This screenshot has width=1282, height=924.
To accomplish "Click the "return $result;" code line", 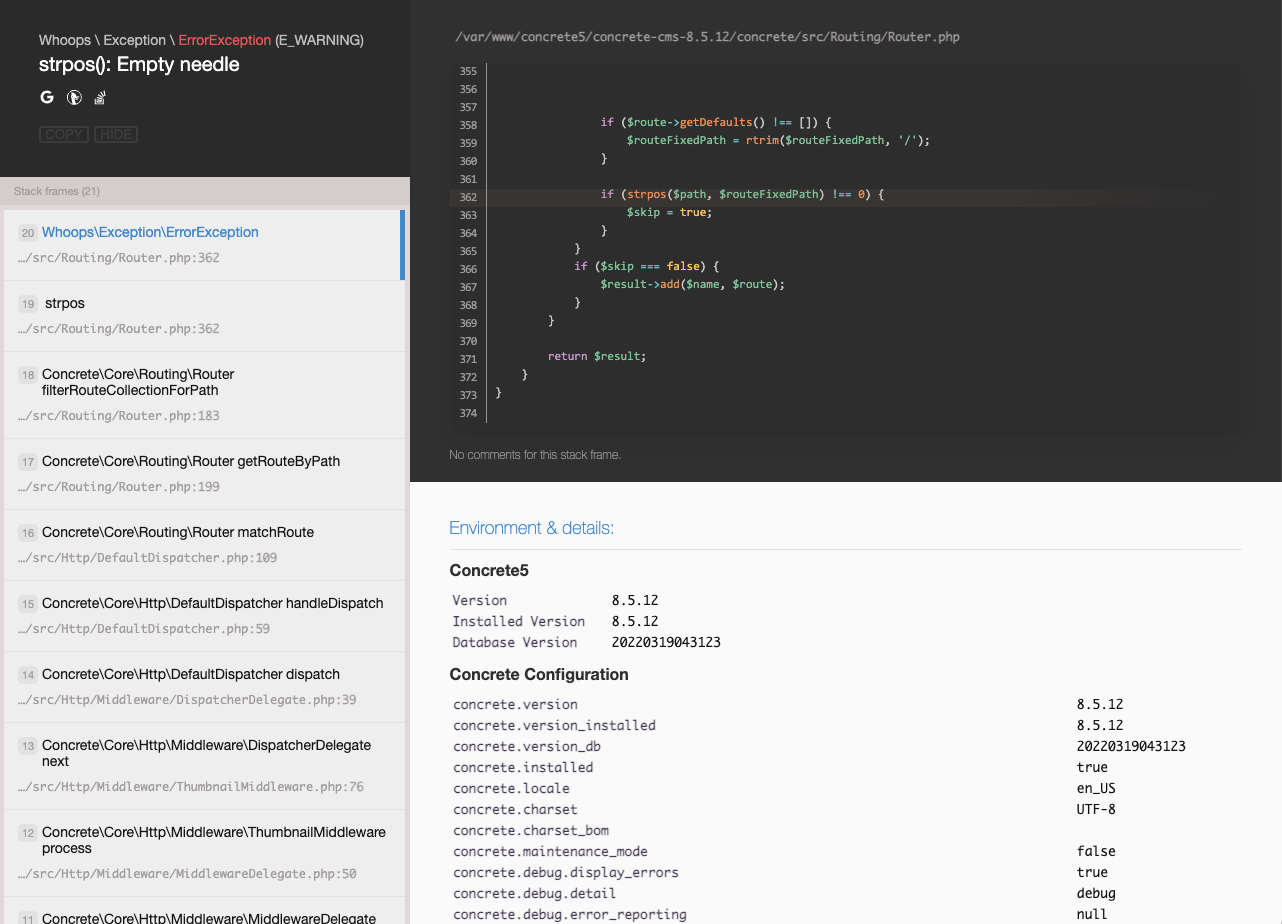I will tap(597, 357).
